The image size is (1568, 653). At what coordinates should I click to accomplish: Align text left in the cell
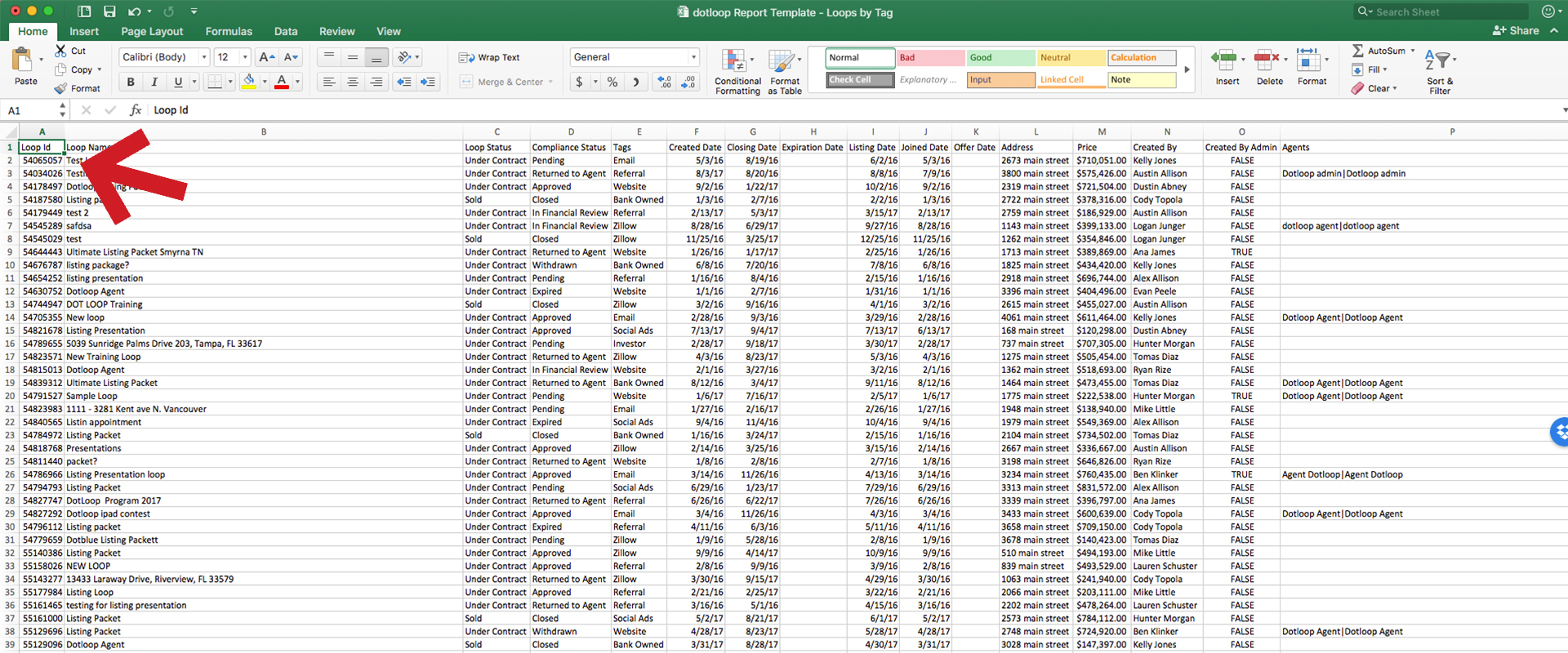(328, 82)
